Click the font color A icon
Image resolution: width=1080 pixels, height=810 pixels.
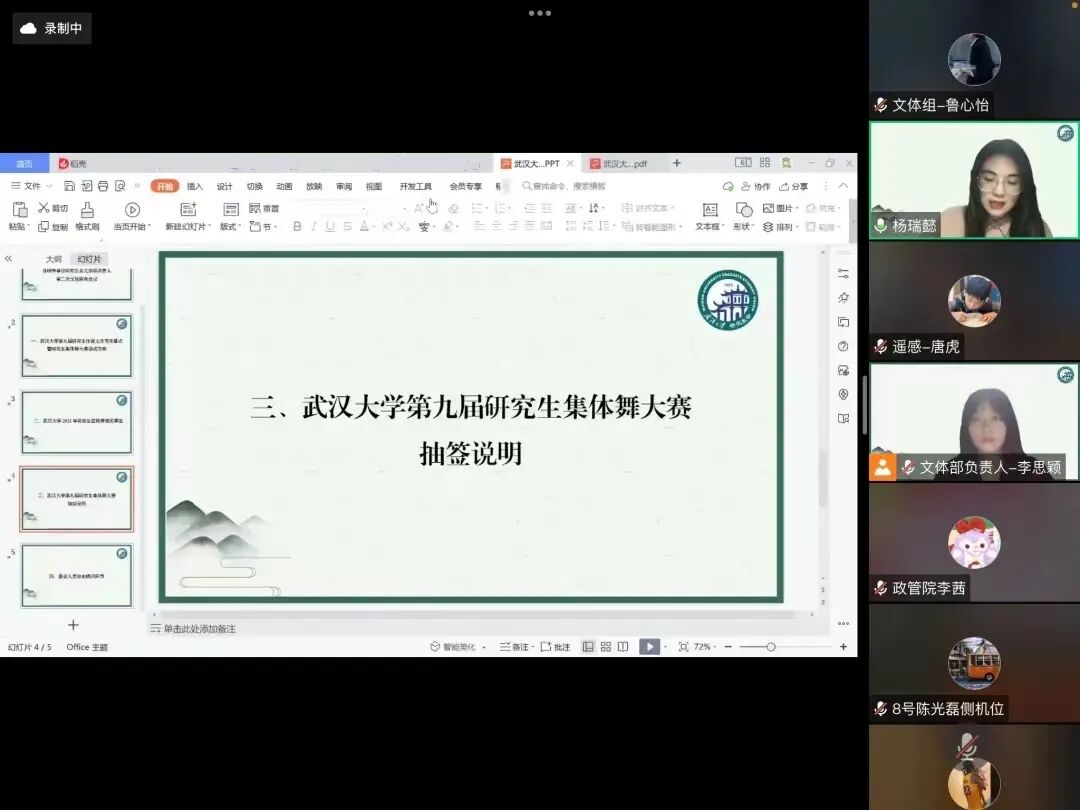click(x=364, y=227)
